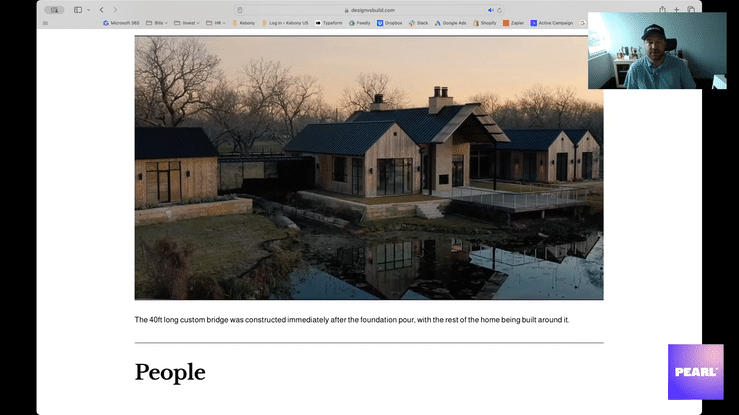Reload the page with the refresh icon
The image size is (739, 415).
click(x=500, y=10)
